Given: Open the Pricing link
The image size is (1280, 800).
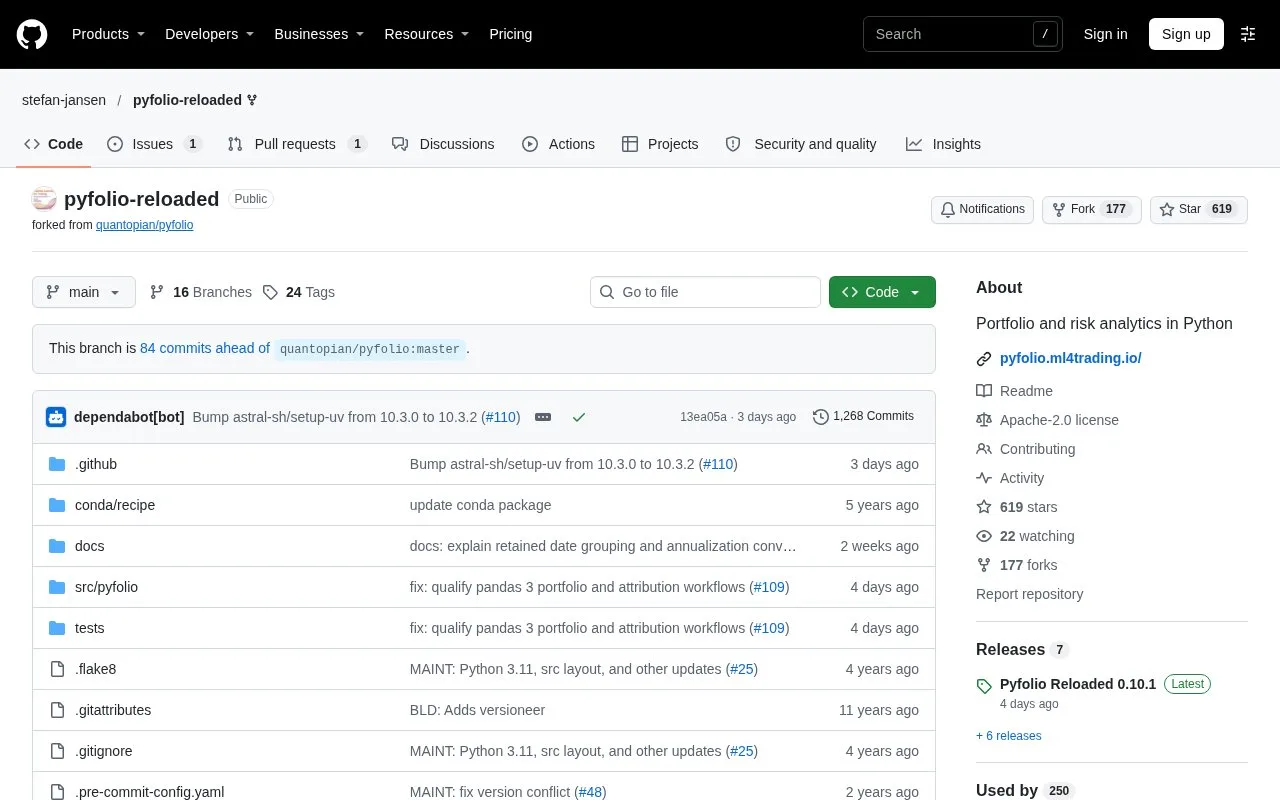Looking at the screenshot, I should [510, 34].
